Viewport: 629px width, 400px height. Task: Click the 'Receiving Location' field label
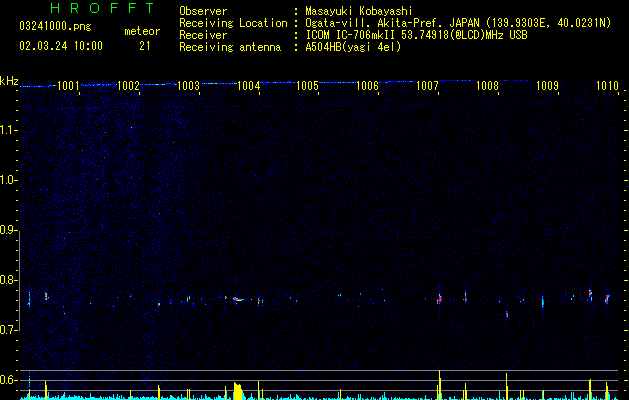tap(233, 23)
